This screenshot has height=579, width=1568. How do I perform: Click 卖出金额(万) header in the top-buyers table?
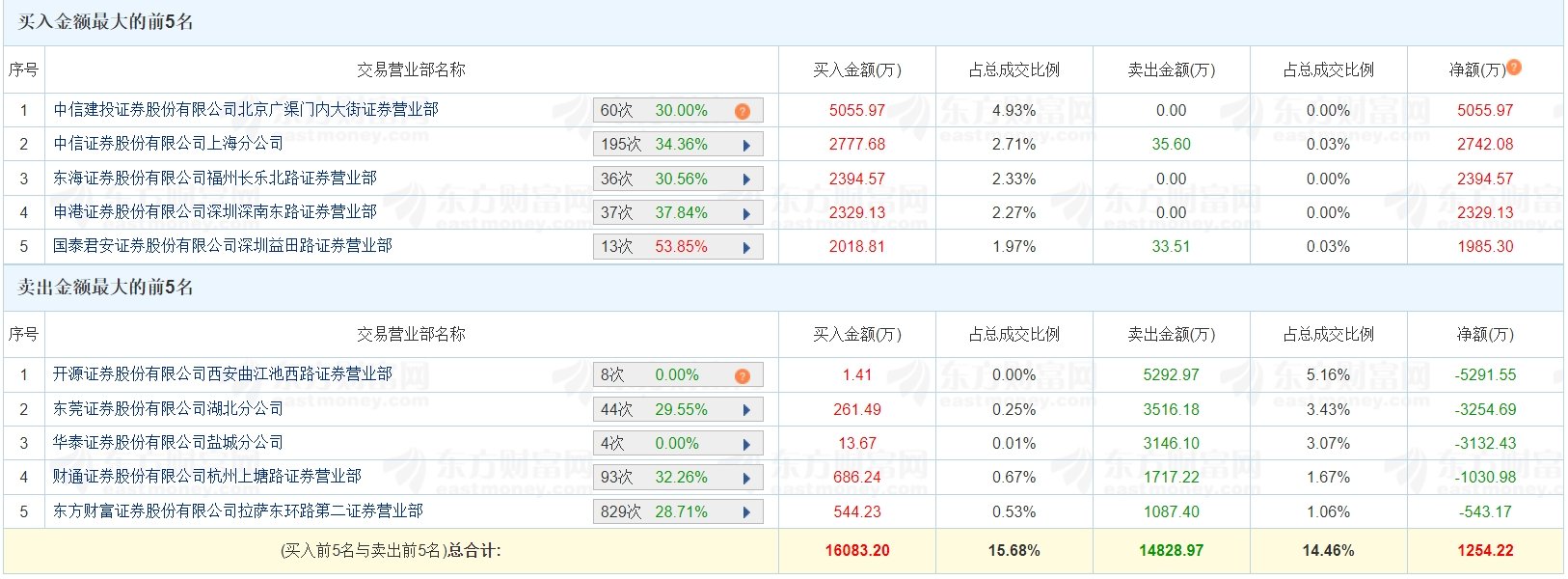[1172, 69]
